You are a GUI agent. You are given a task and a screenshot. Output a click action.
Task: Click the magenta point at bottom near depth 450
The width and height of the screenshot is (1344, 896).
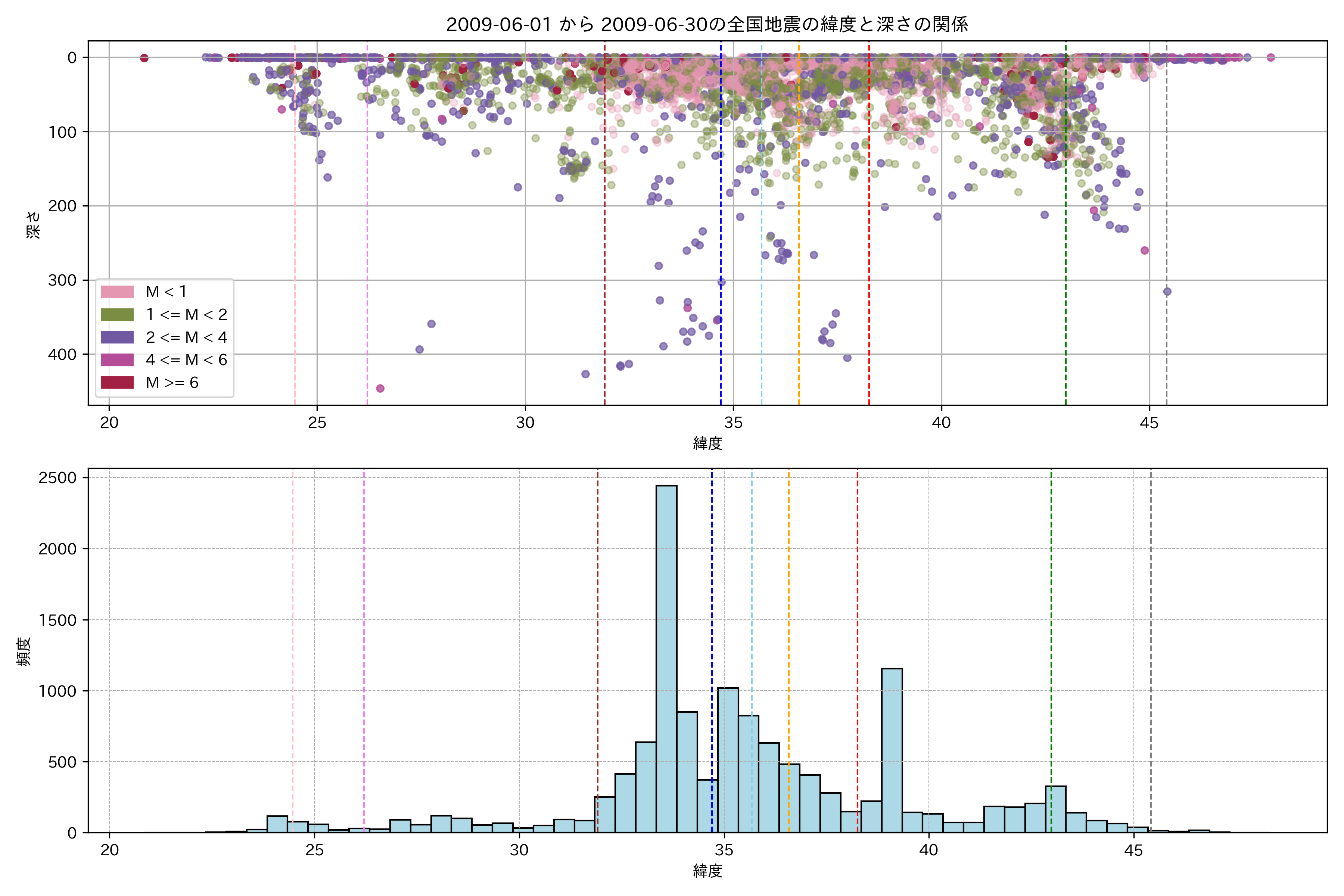click(380, 389)
